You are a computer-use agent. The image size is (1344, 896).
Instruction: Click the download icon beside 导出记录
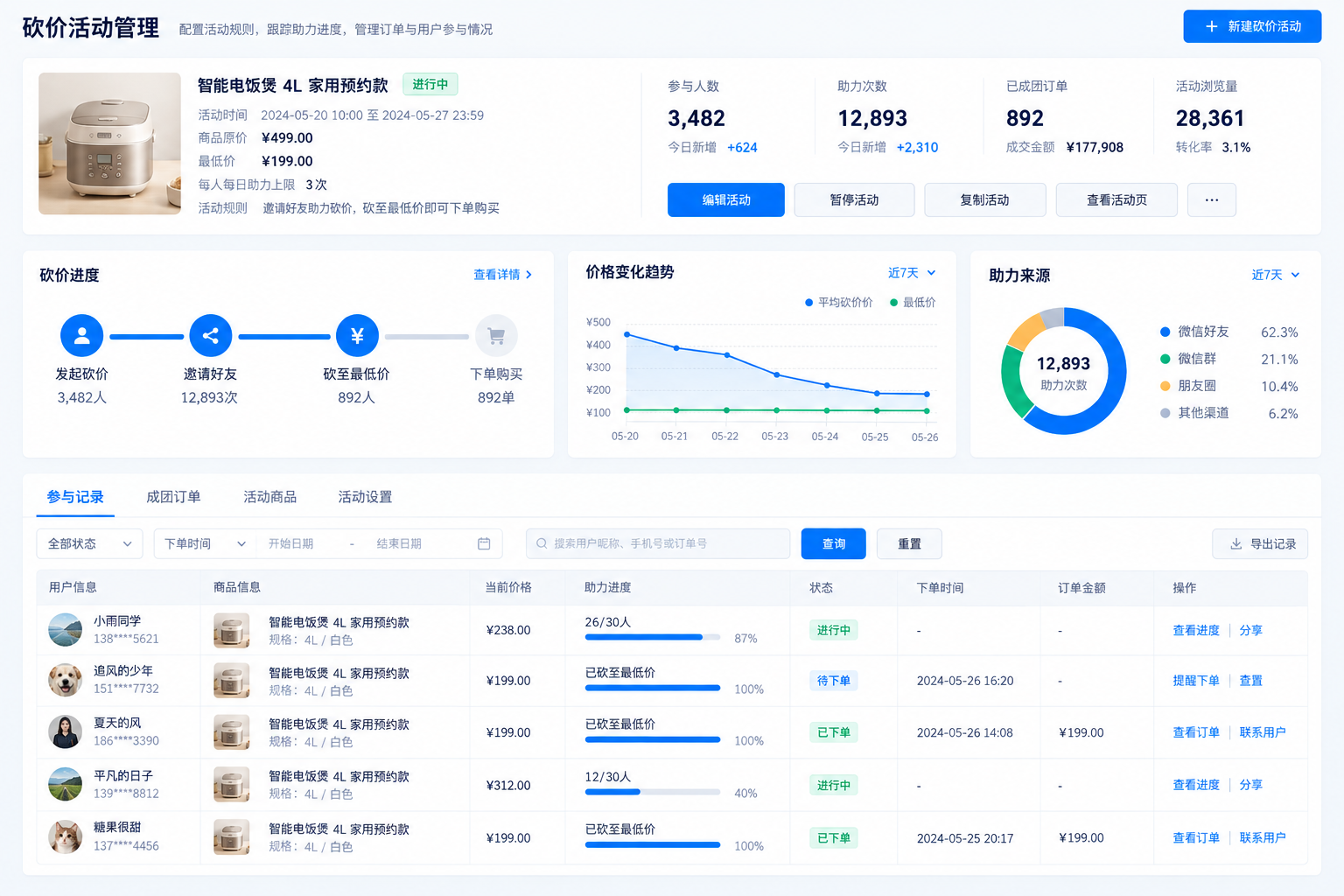click(1236, 543)
